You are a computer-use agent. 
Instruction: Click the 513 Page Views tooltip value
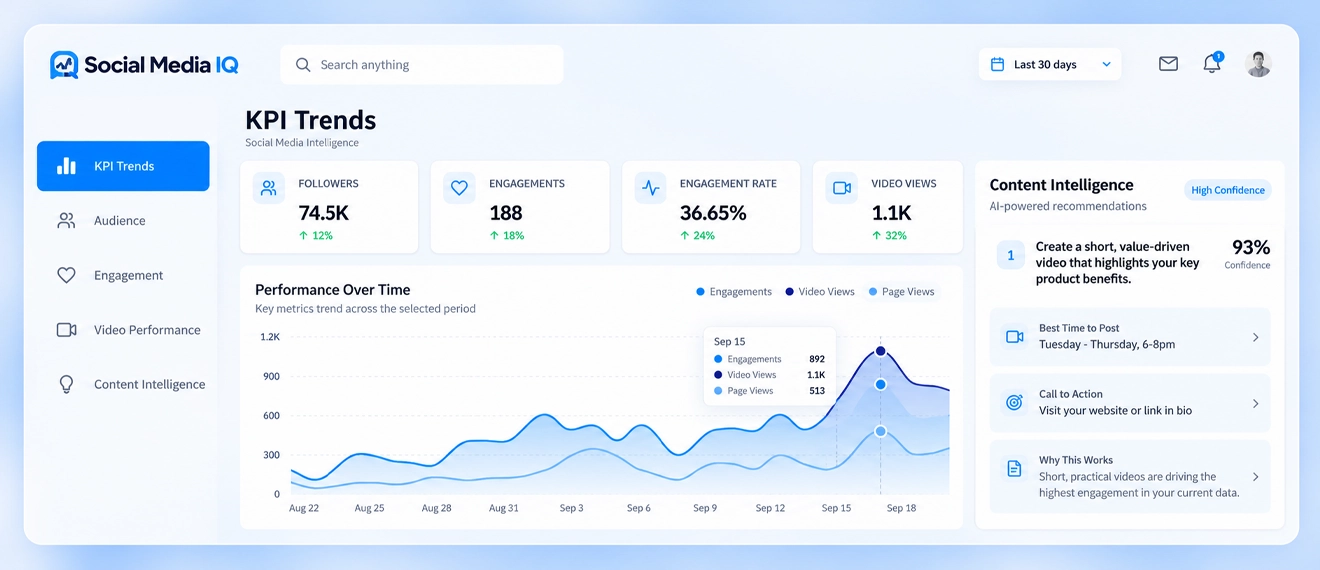pos(817,391)
